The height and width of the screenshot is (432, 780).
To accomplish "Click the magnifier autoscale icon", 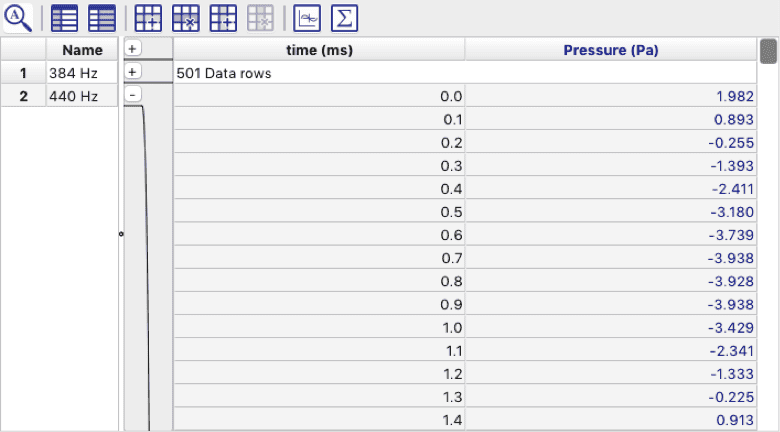I will click(x=17, y=17).
